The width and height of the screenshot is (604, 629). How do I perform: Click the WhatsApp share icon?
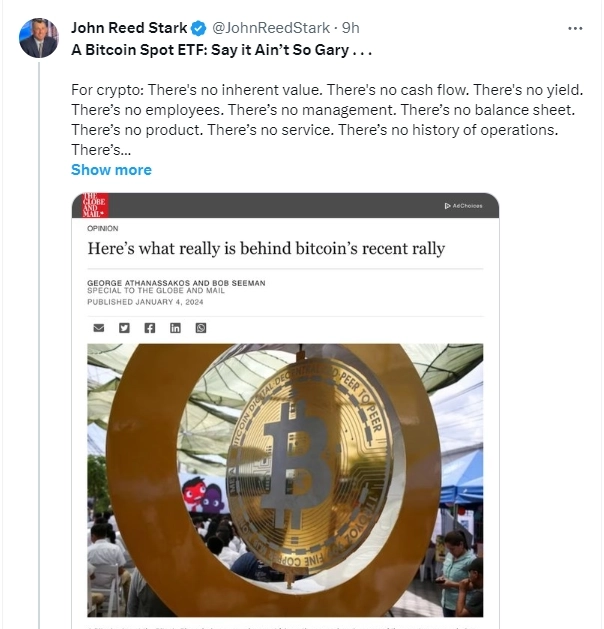click(201, 328)
